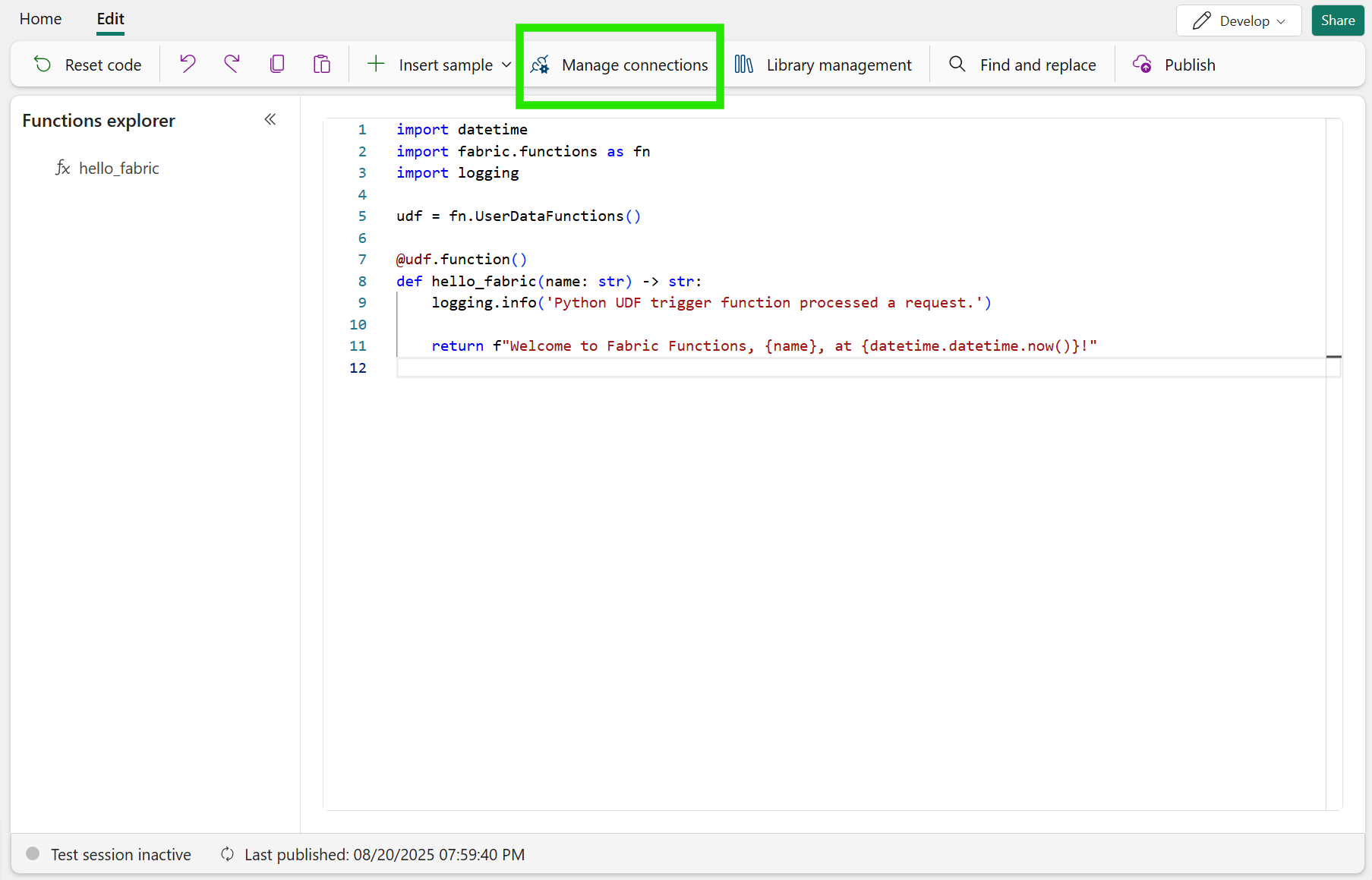Click the Share button
Image resolution: width=1372 pixels, height=880 pixels.
click(1337, 21)
